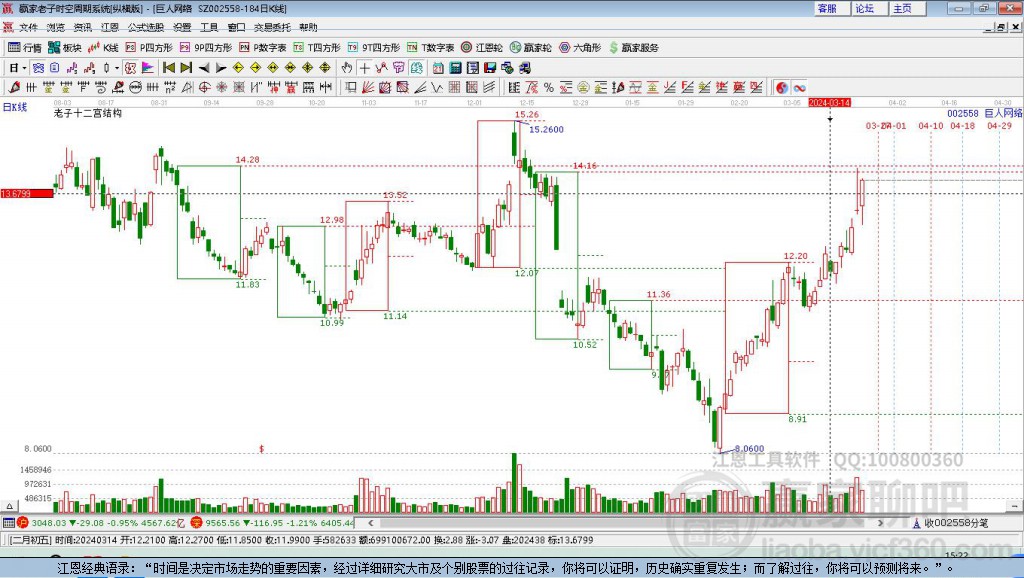Select the percent % tool

549,88
